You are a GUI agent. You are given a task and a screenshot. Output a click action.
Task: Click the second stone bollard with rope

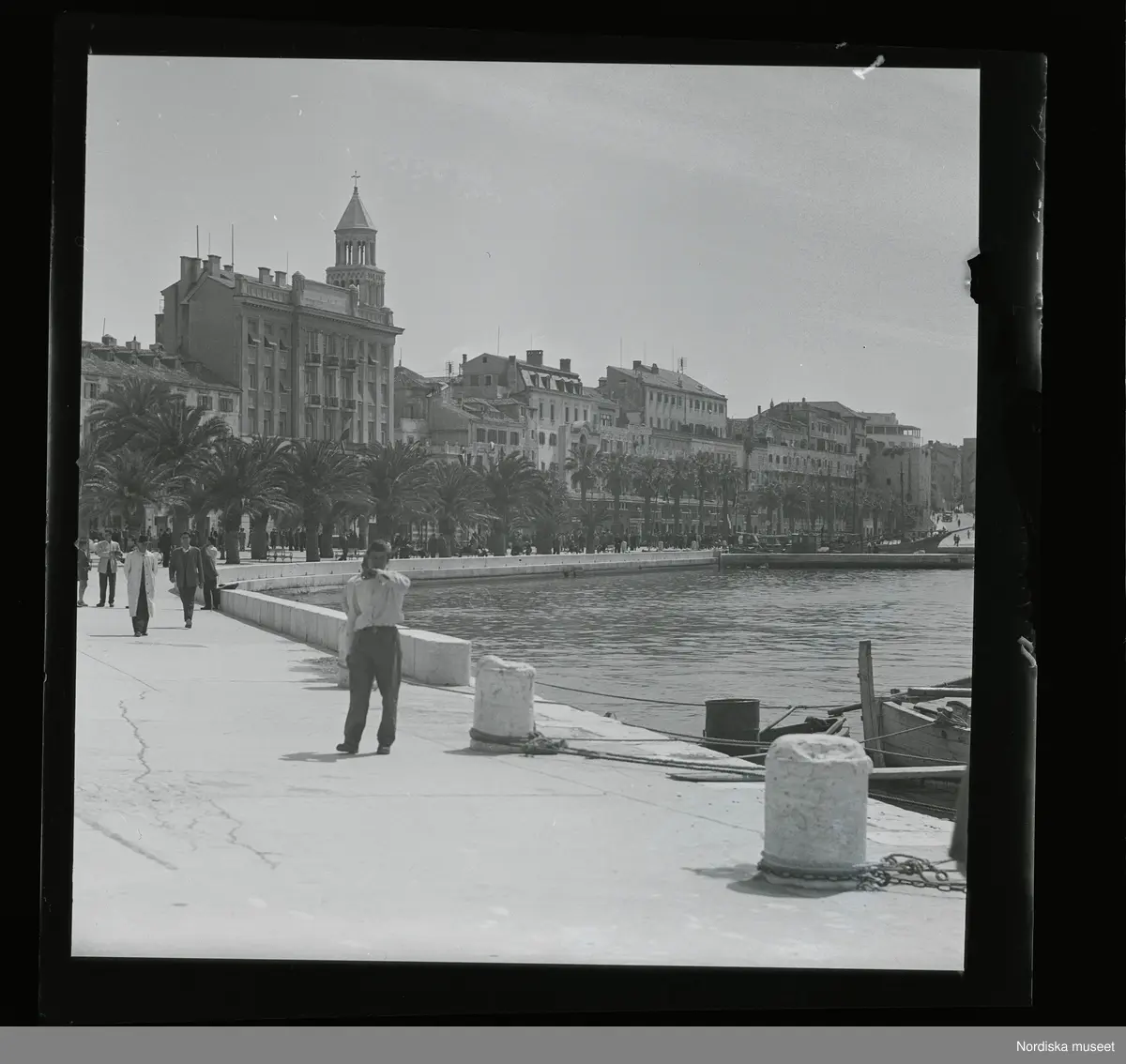(x=504, y=698)
